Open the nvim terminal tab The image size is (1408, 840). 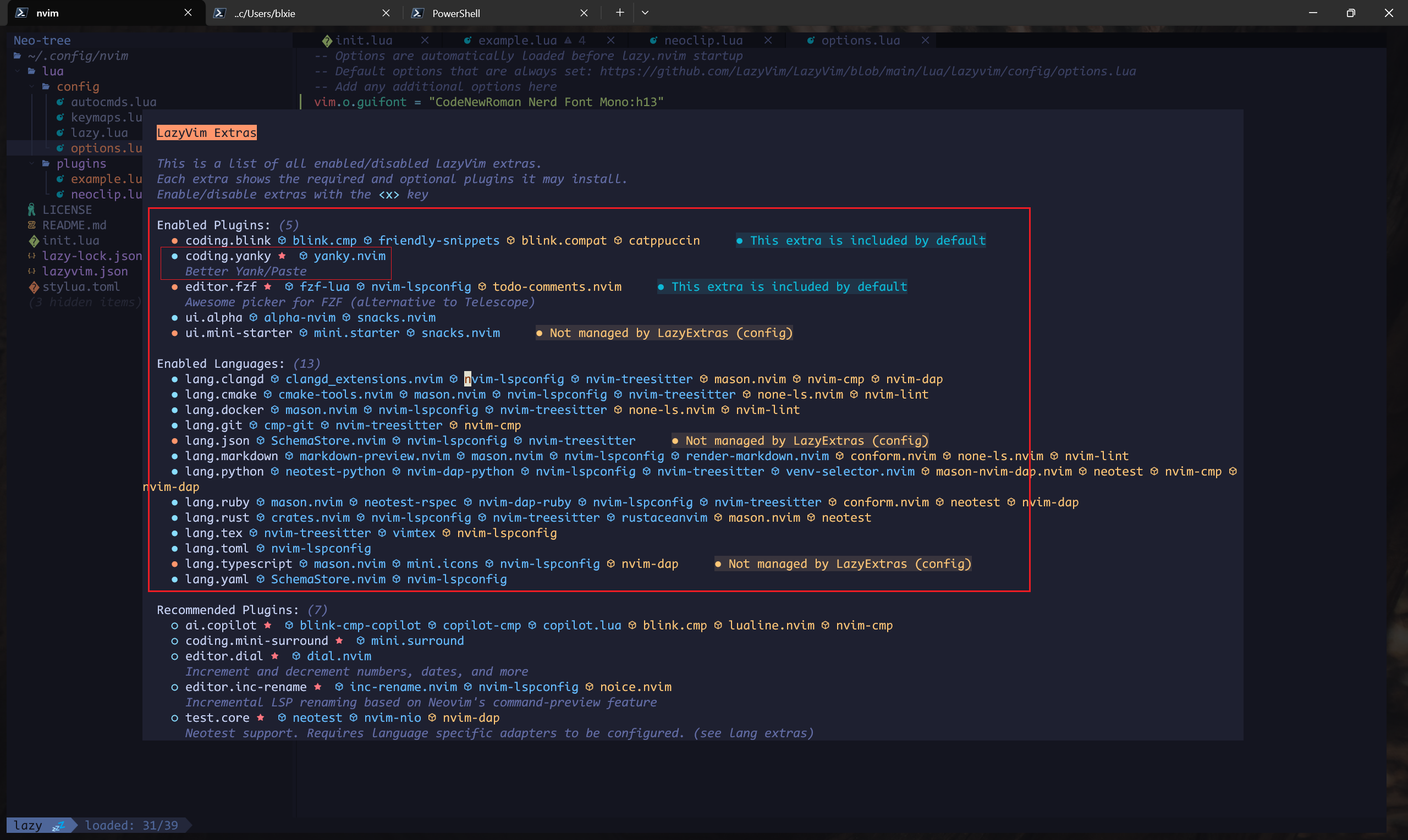click(x=106, y=13)
